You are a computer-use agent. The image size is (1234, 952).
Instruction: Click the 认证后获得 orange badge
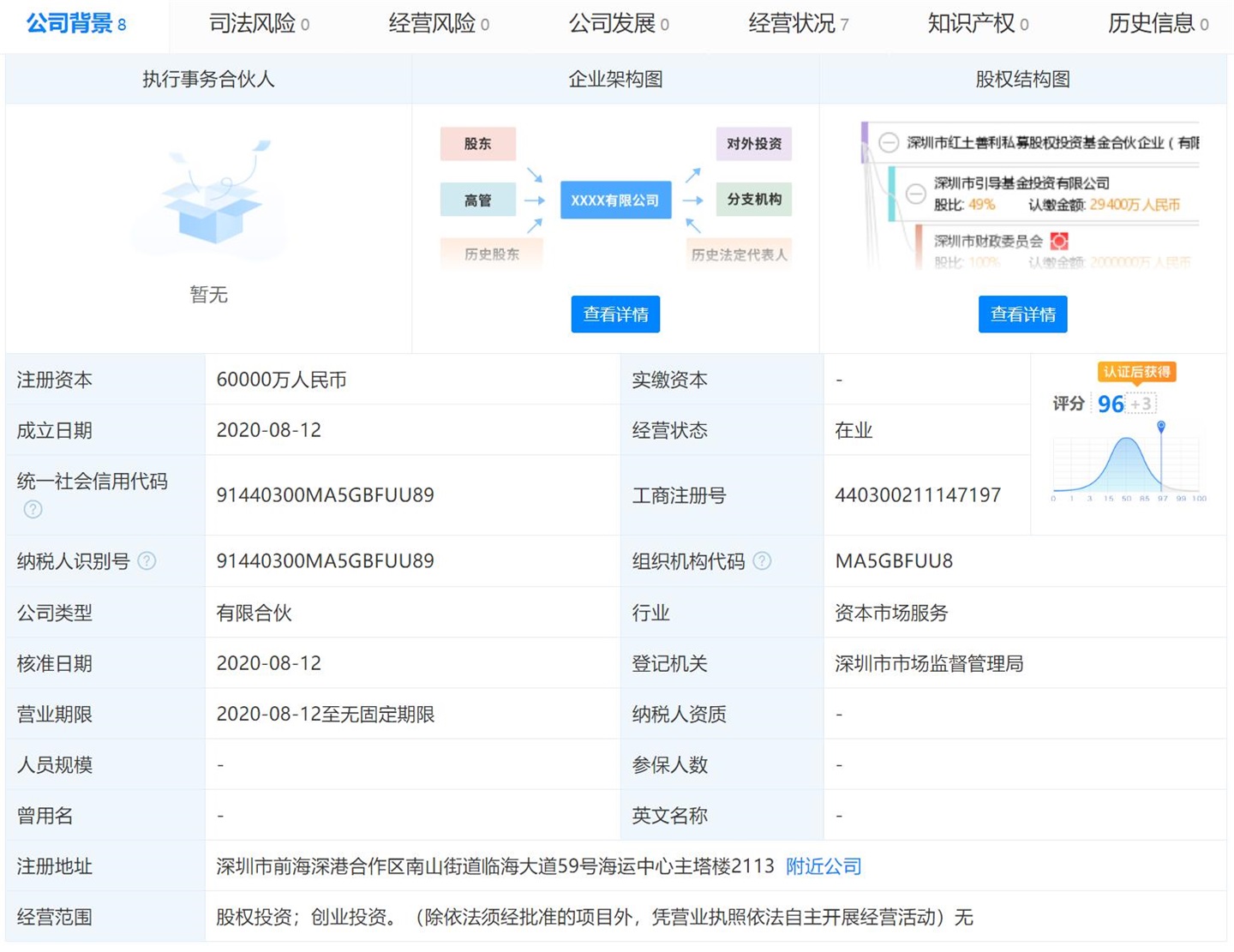click(1136, 372)
